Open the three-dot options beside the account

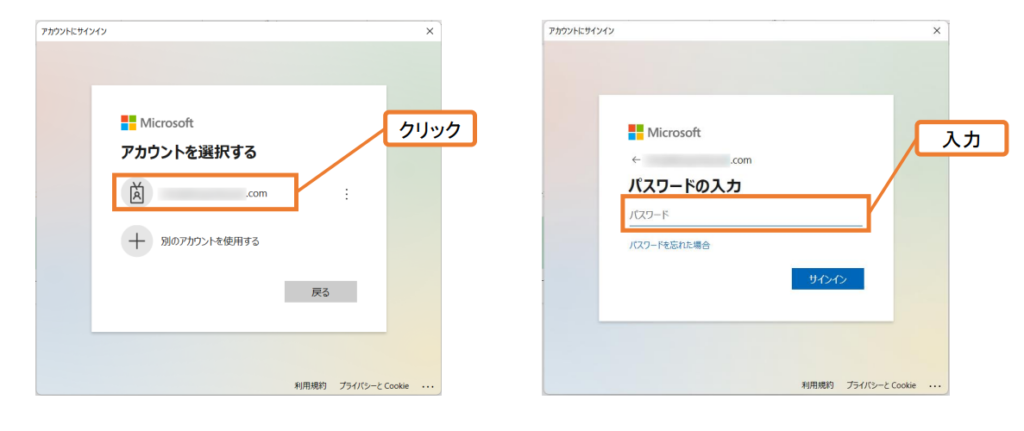pos(347,194)
